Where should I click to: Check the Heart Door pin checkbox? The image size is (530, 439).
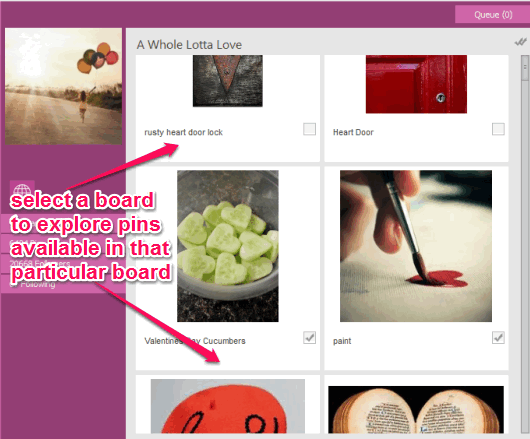coord(498,129)
